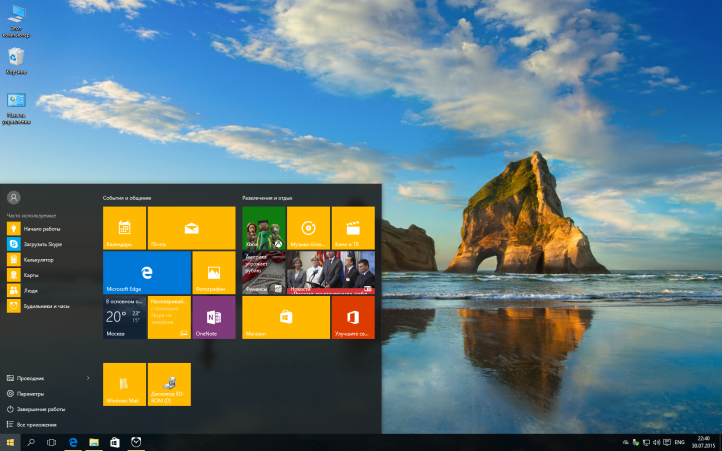Open Task View on the taskbar
Viewport: 722px width, 451px height.
(x=52, y=443)
